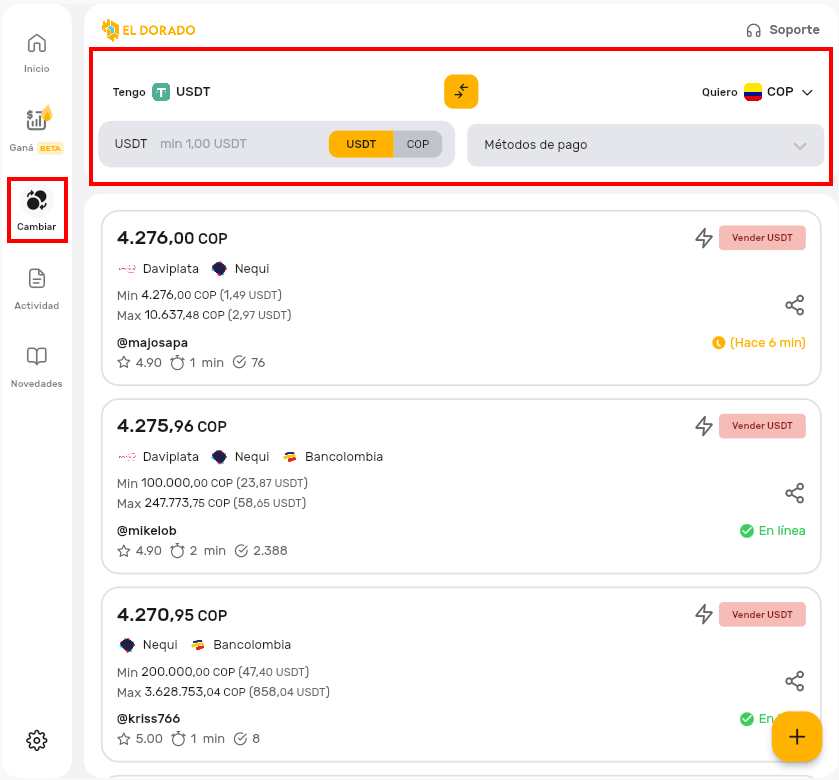
Task: Click Vender USDT on the mikelob offer
Action: [762, 426]
